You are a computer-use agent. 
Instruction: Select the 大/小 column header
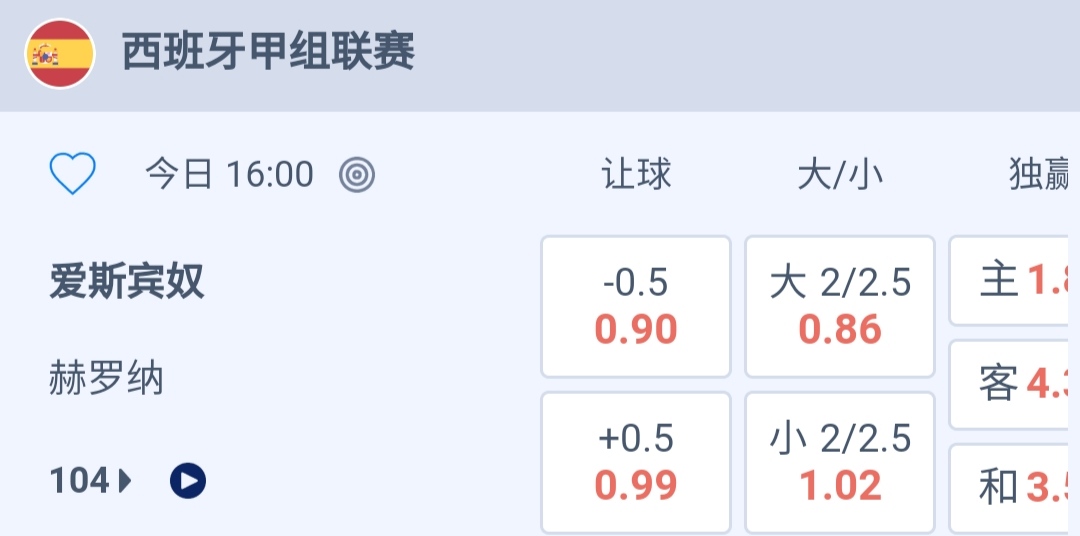tap(840, 175)
